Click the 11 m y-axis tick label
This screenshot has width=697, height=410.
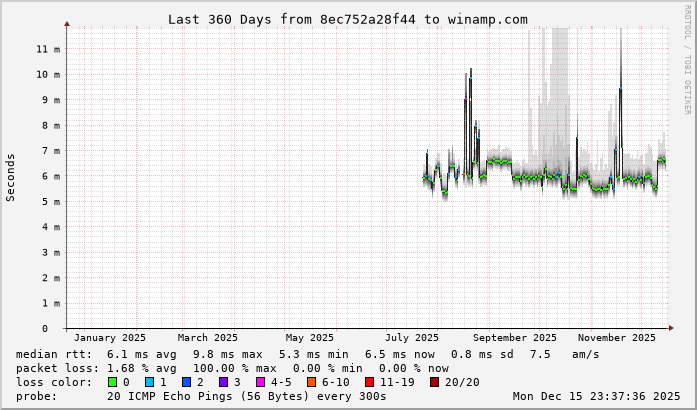pyautogui.click(x=48, y=49)
